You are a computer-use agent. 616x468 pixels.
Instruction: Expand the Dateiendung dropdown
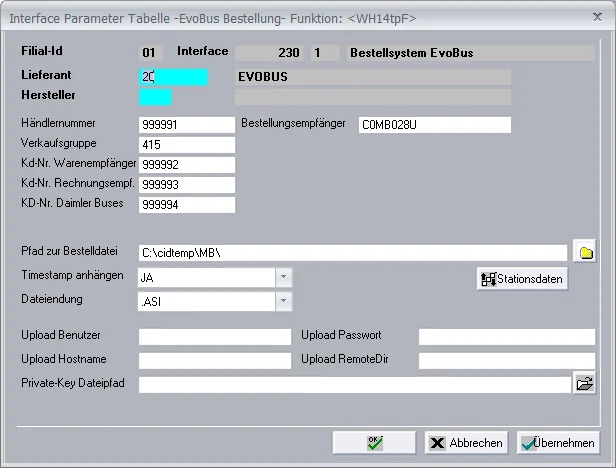pyautogui.click(x=283, y=301)
